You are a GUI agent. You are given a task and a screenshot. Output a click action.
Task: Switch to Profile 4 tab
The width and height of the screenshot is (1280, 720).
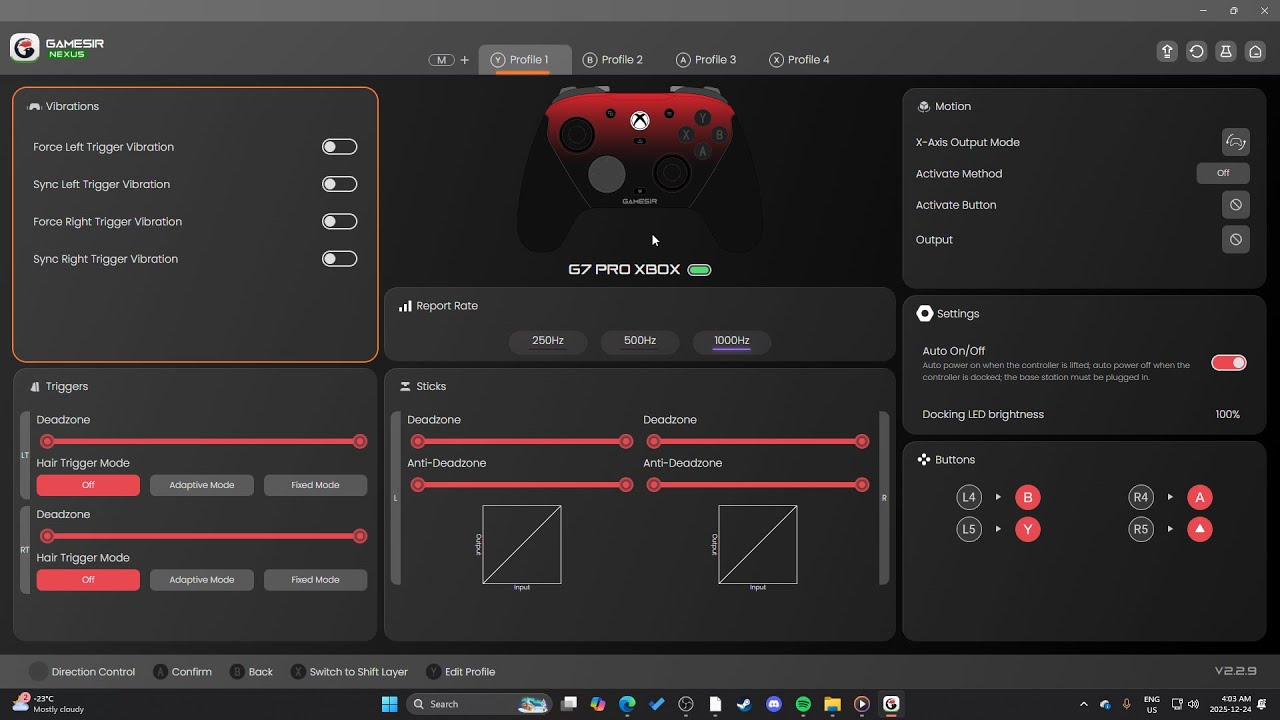click(x=799, y=60)
